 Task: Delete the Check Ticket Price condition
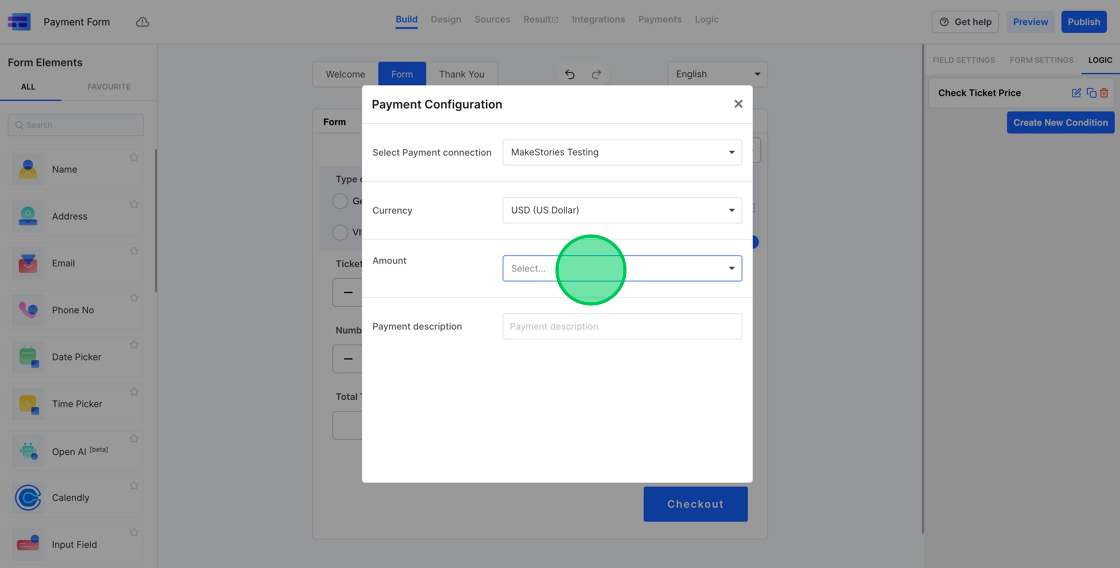tap(1104, 93)
